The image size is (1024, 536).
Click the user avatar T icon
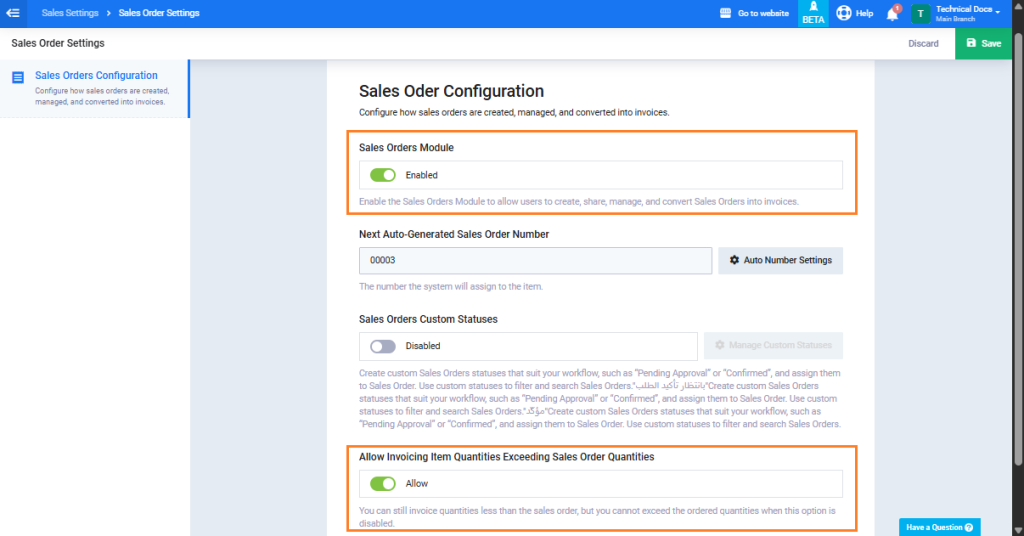coord(920,14)
